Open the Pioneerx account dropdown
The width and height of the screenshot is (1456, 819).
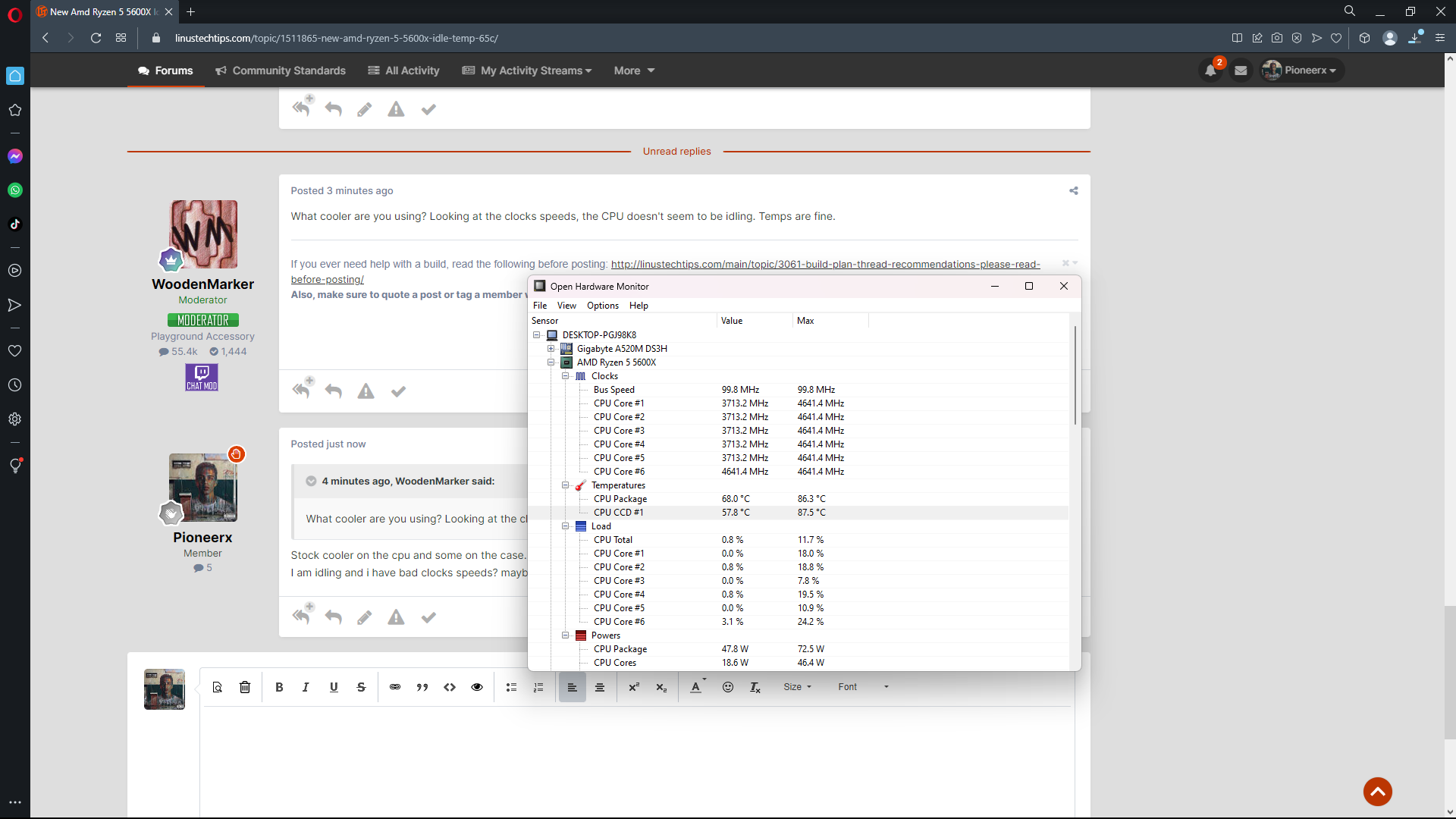coord(1301,71)
